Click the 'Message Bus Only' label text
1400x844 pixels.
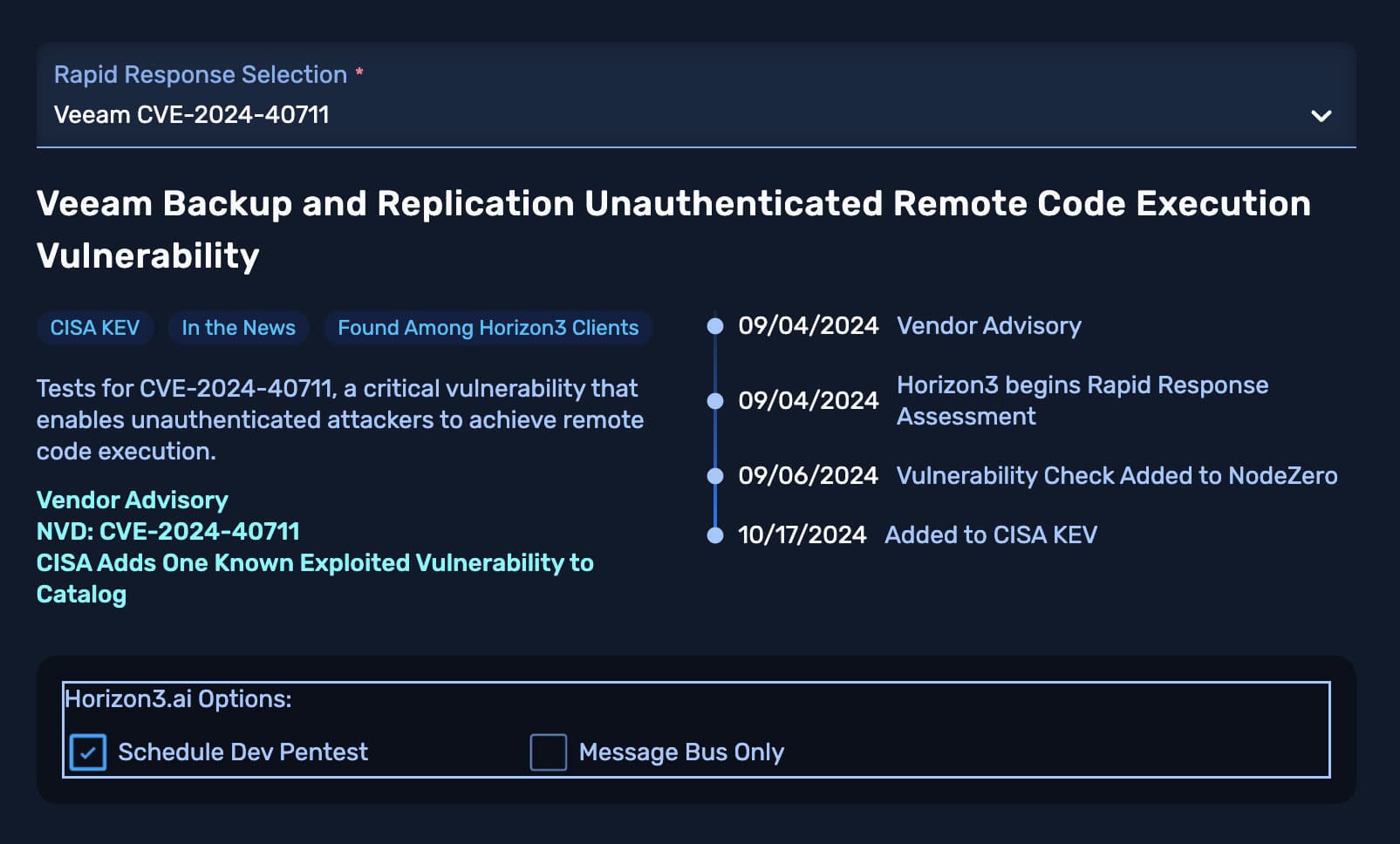tap(682, 752)
